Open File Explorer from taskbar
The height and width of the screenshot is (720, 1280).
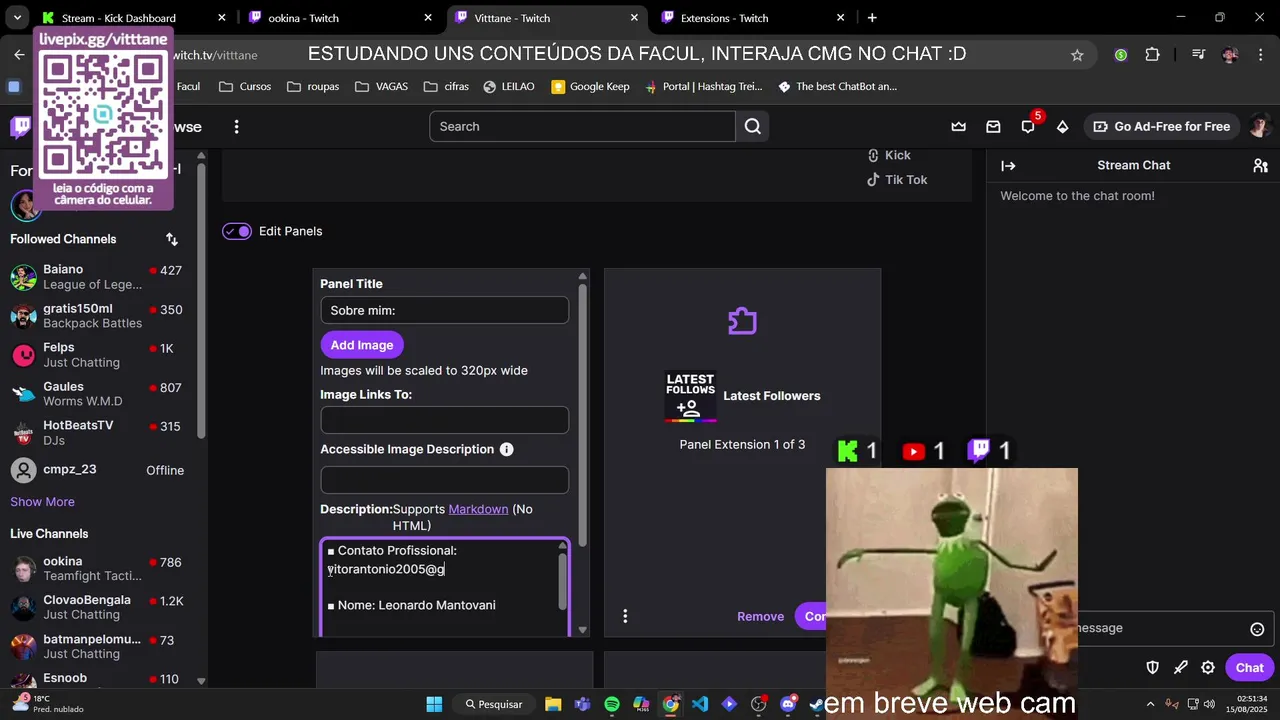[x=553, y=704]
